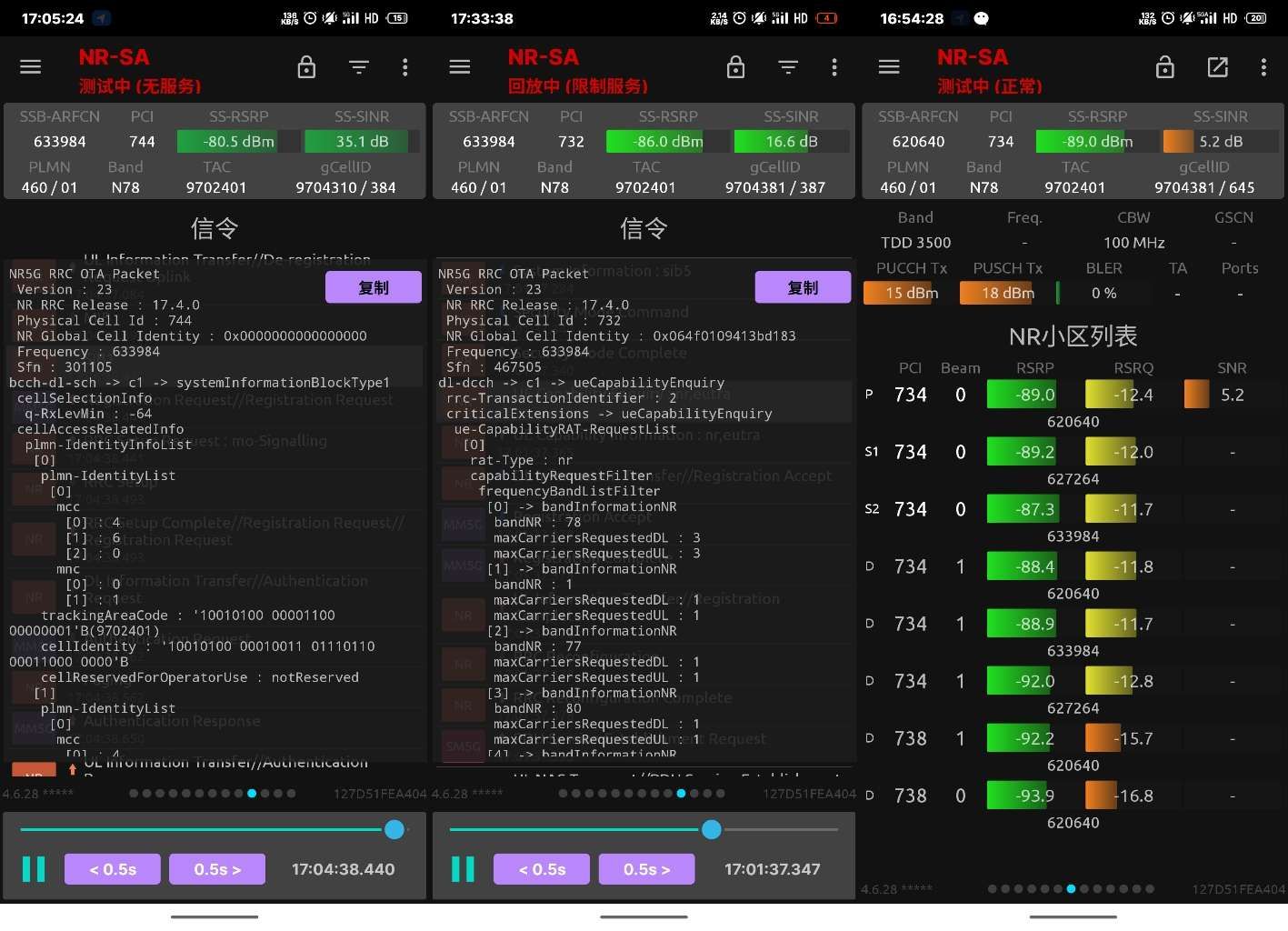1288x931 pixels.
Task: Click 复制 copy button in left screen
Action: [x=374, y=287]
